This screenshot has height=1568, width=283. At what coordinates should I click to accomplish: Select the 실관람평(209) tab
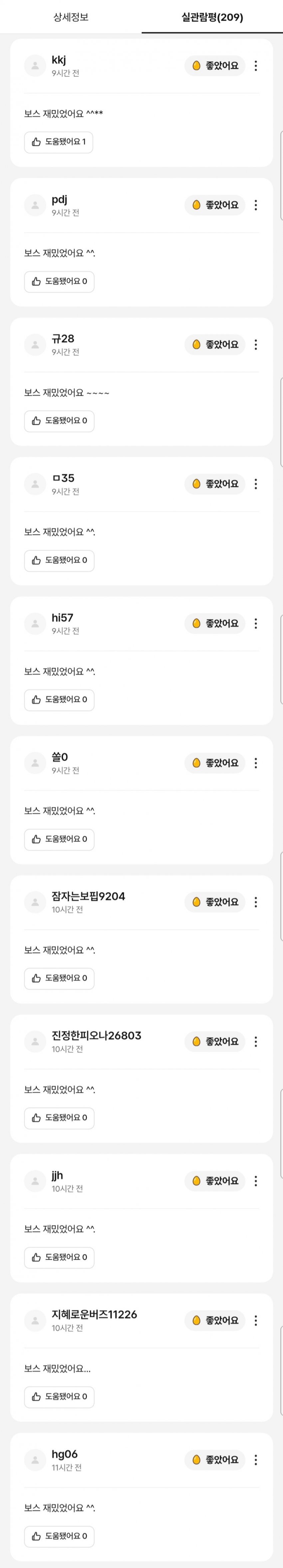212,17
